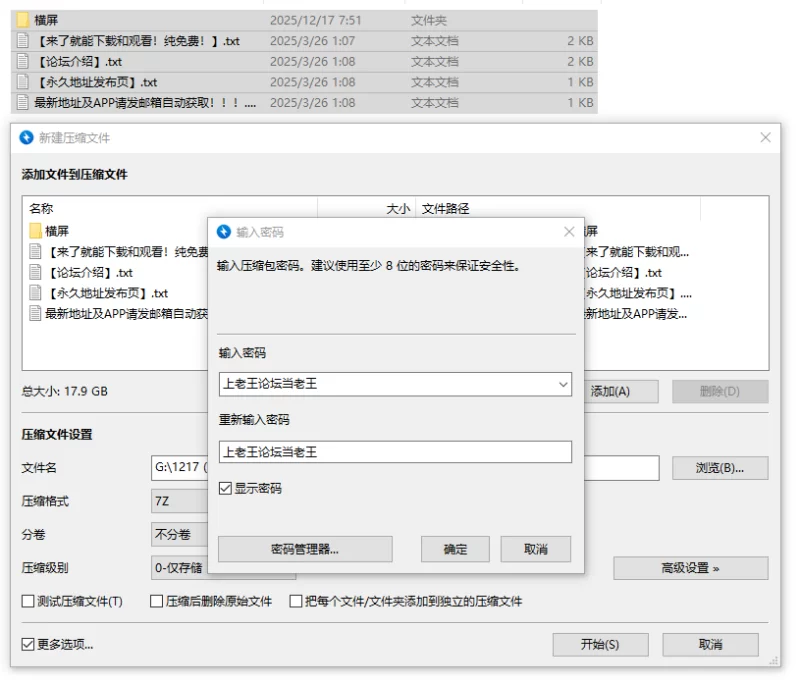Click 论坛介绍】.txt path entry in 文件路径 column
This screenshot has width=800, height=685.
point(623,273)
